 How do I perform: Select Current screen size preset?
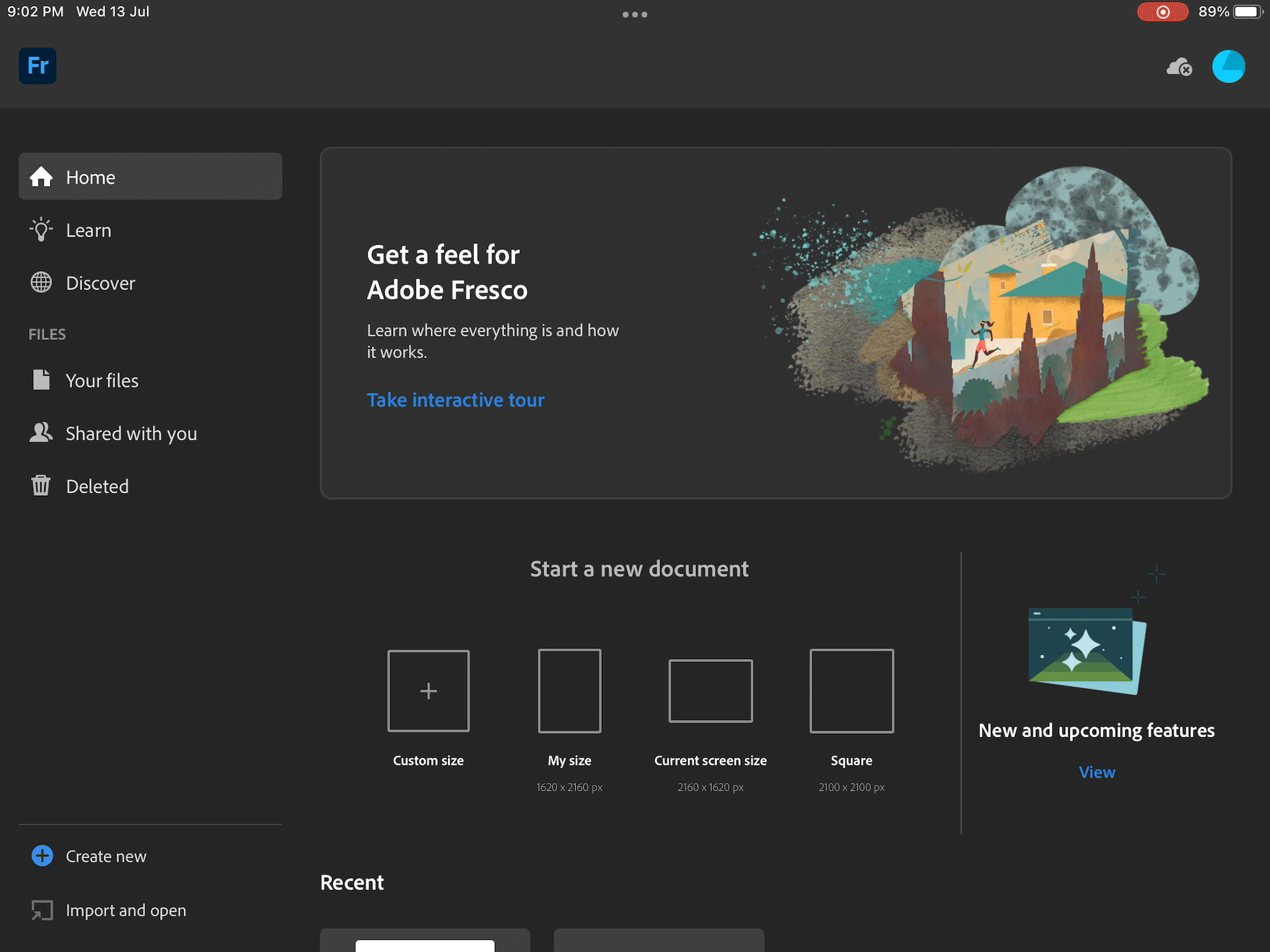pos(710,691)
